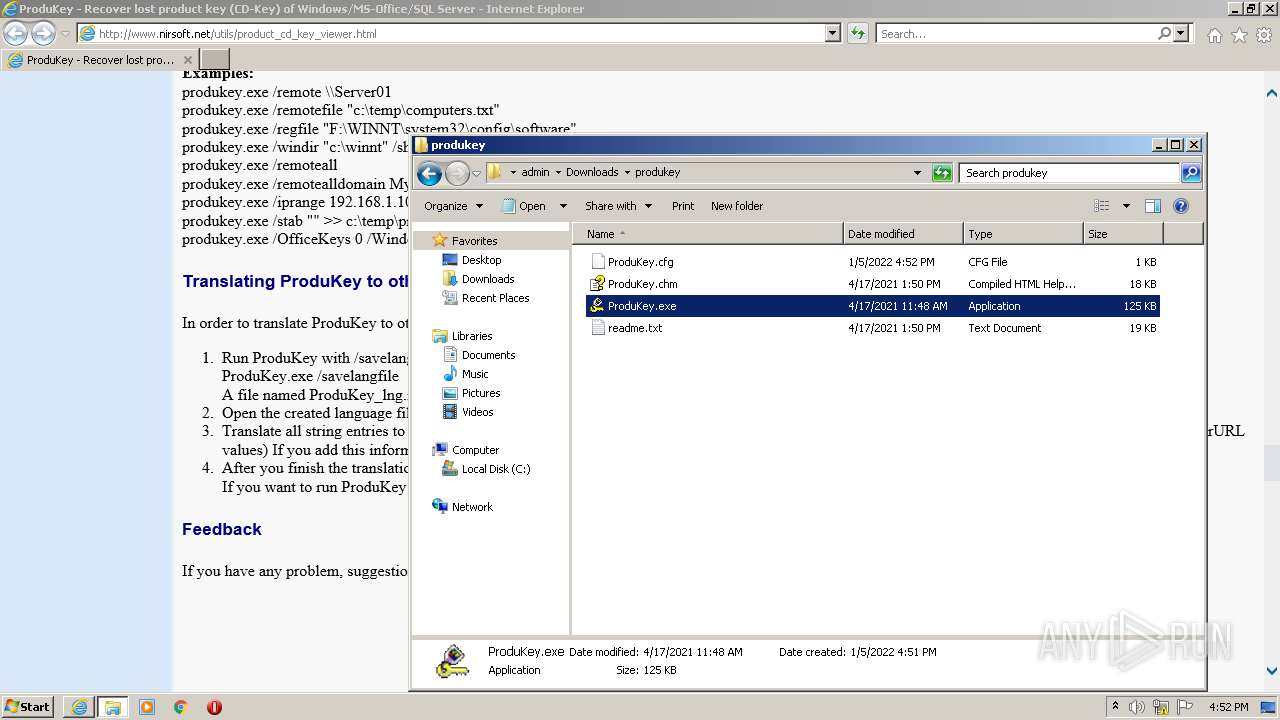Open the IE Tools gear icon

pyautogui.click(x=1264, y=35)
